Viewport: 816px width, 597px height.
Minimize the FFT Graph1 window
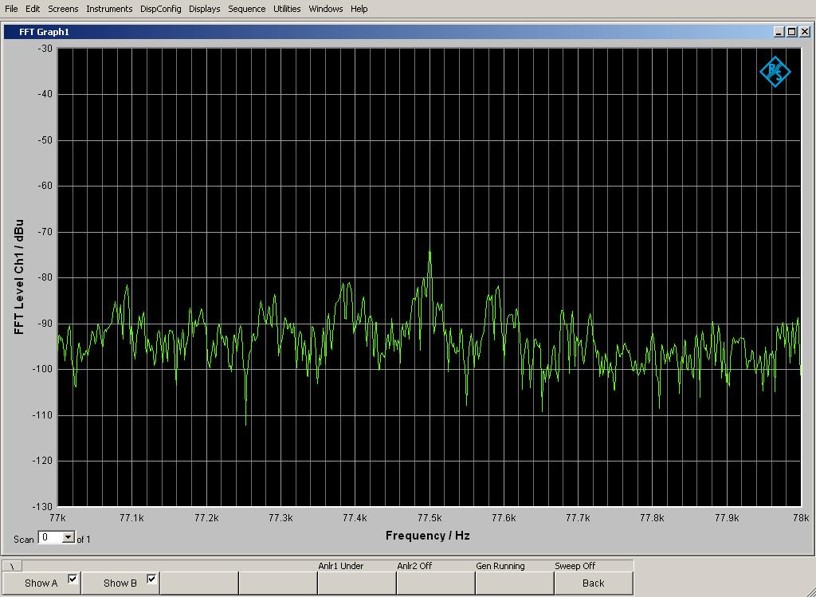click(779, 32)
